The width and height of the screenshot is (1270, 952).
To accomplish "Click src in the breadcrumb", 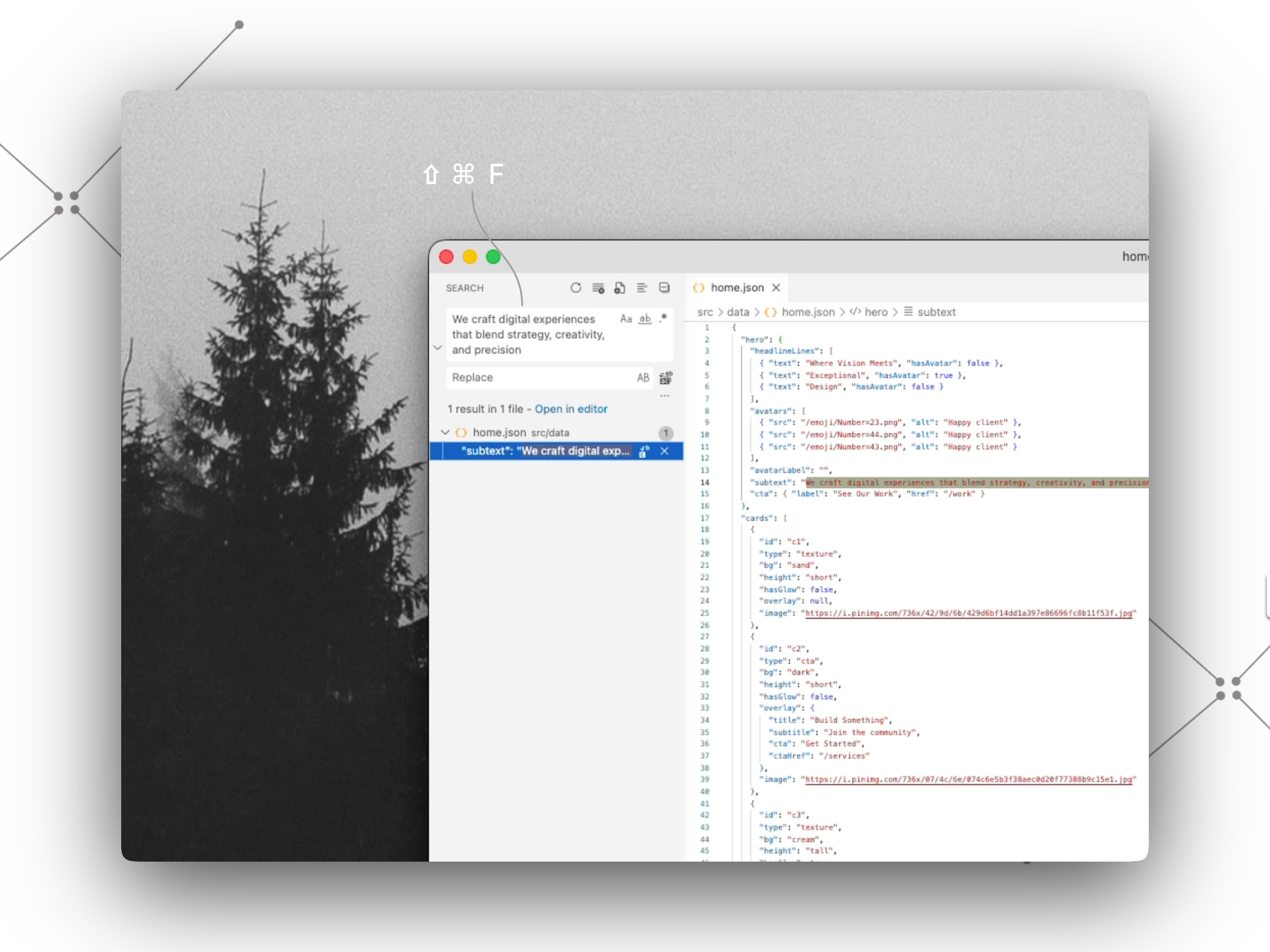I will [x=705, y=312].
